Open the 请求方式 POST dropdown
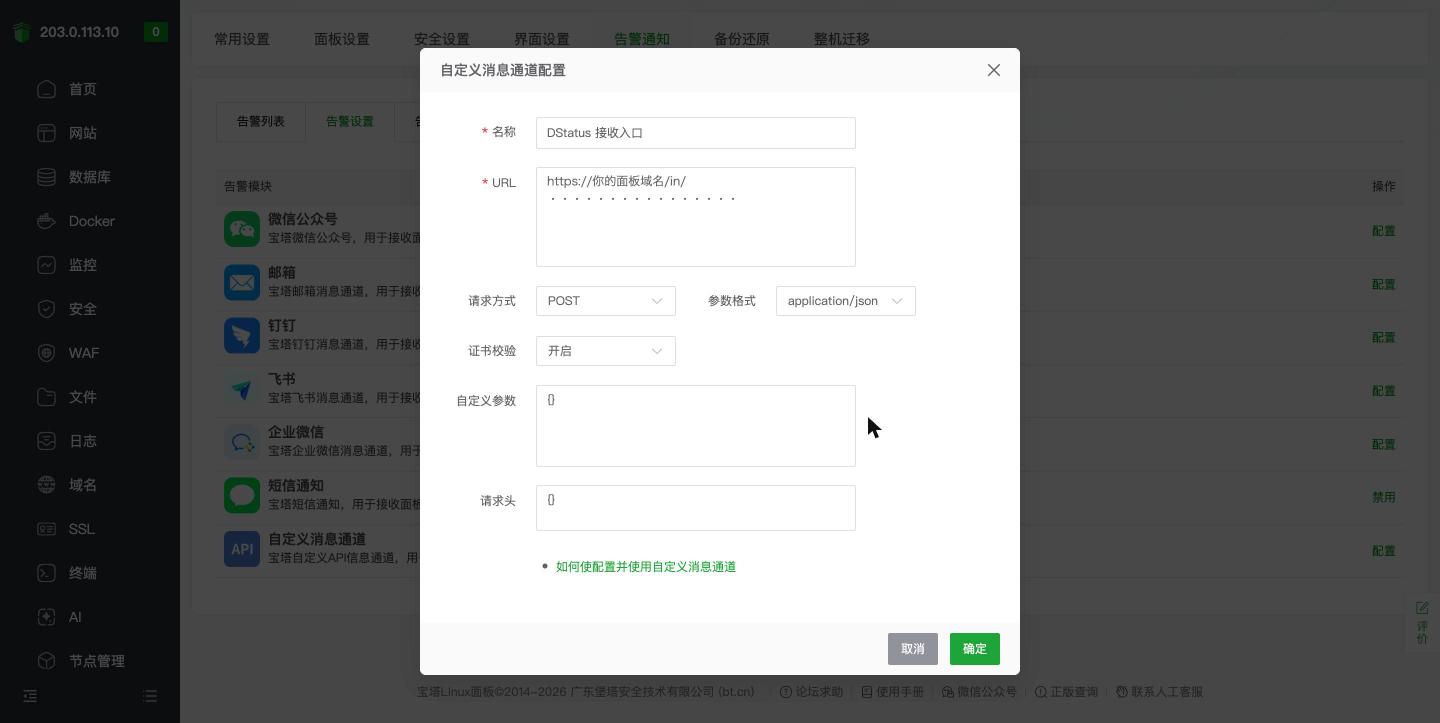Image resolution: width=1440 pixels, height=723 pixels. click(606, 301)
